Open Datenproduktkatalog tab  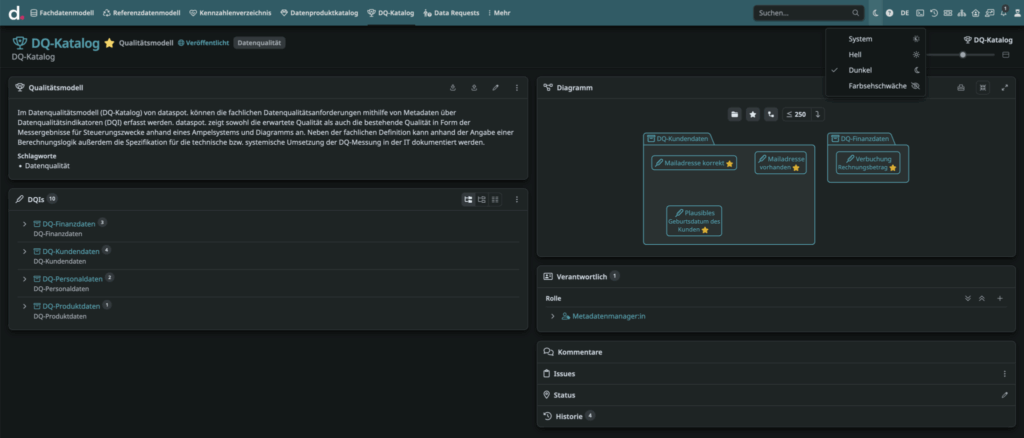(x=319, y=12)
